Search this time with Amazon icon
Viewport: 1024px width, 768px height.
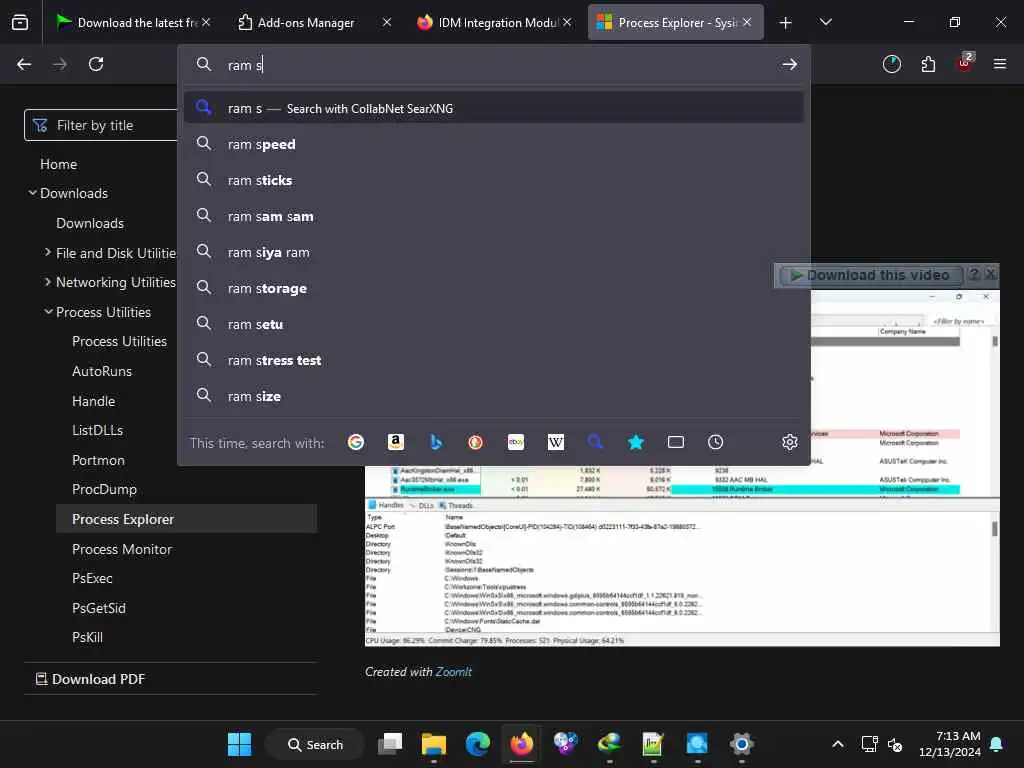396,442
